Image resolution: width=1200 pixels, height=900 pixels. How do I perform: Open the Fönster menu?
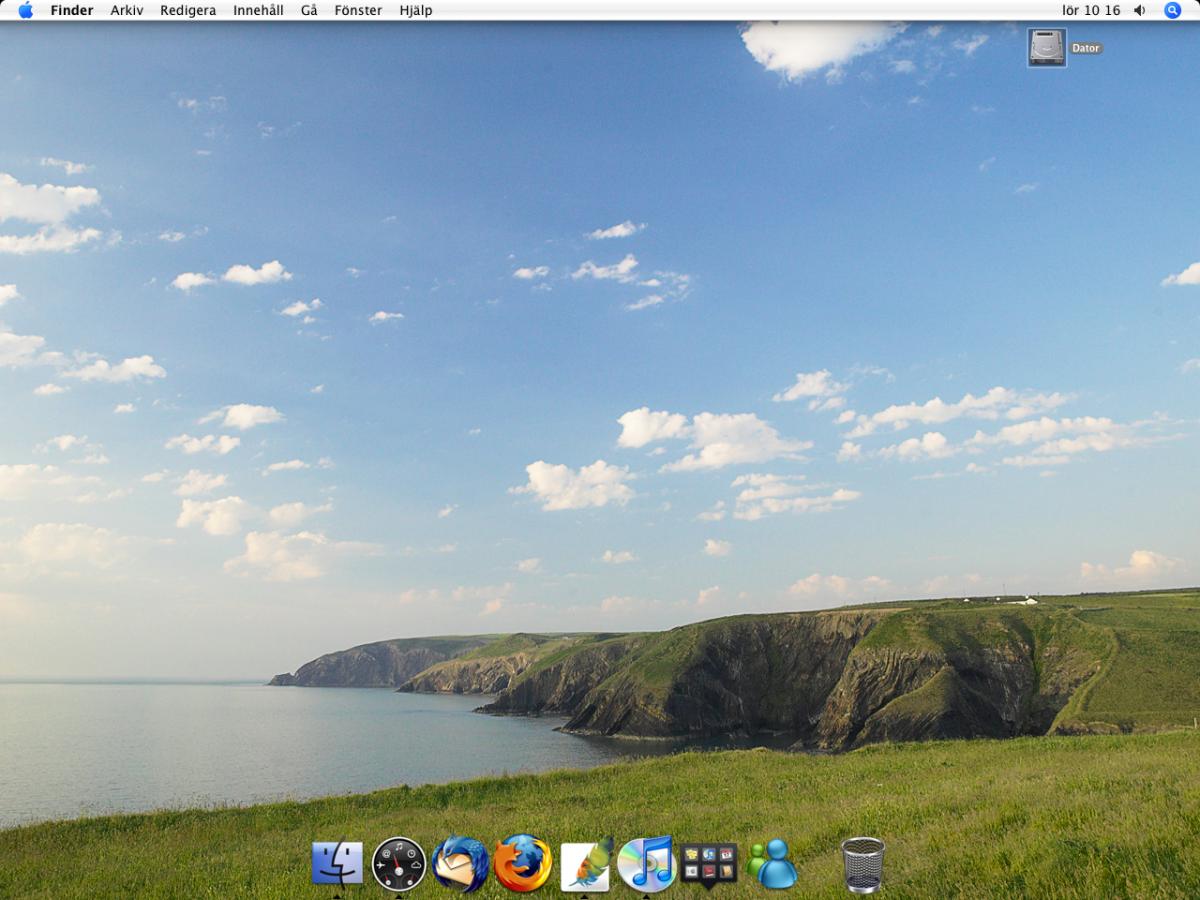[x=358, y=10]
